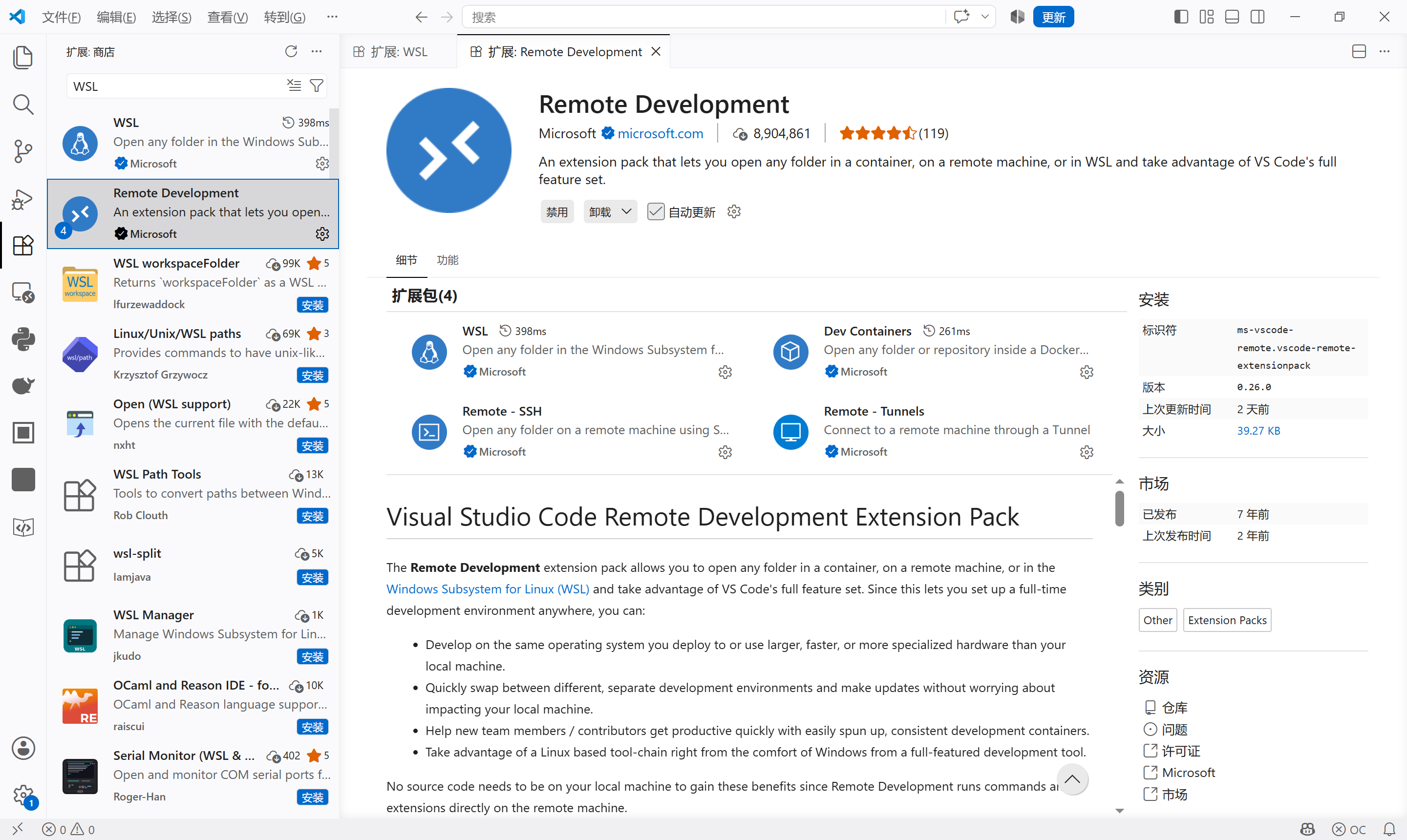Install the WSL Manager extension

(x=313, y=656)
